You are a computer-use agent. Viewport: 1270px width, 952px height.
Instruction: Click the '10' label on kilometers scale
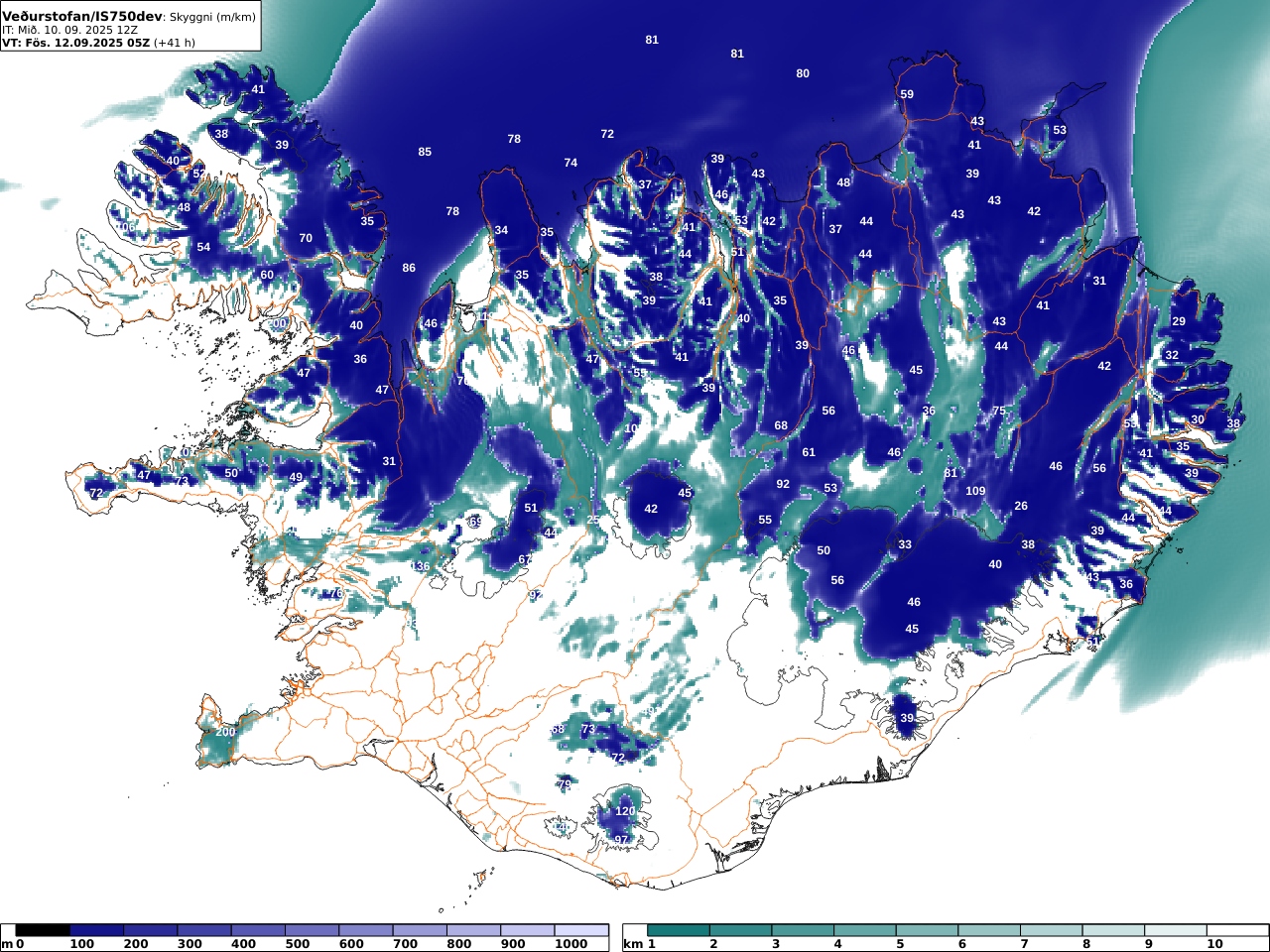(1215, 944)
